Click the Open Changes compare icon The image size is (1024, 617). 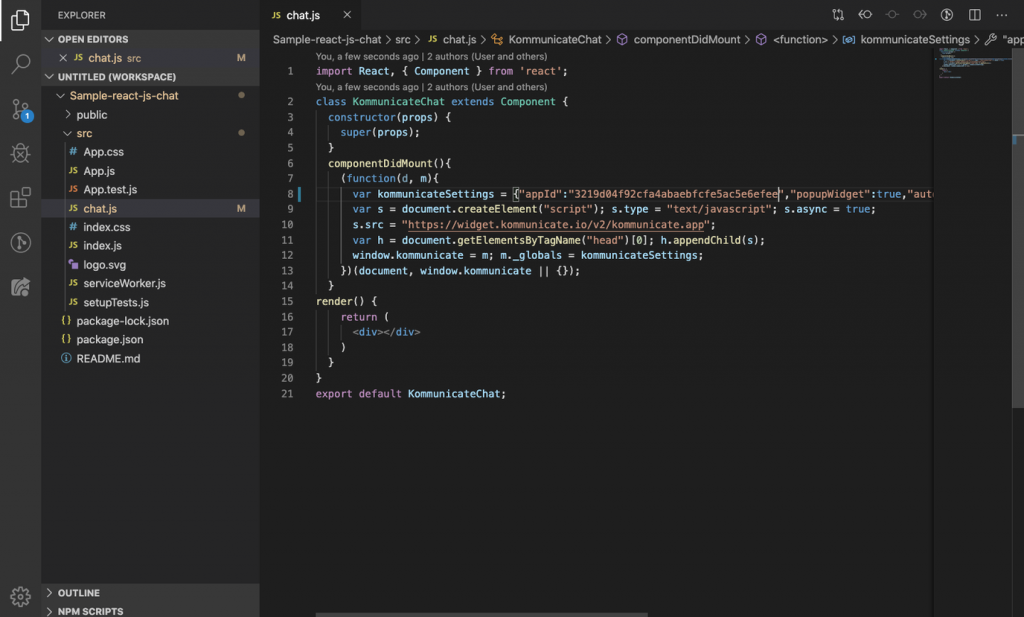[x=838, y=15]
